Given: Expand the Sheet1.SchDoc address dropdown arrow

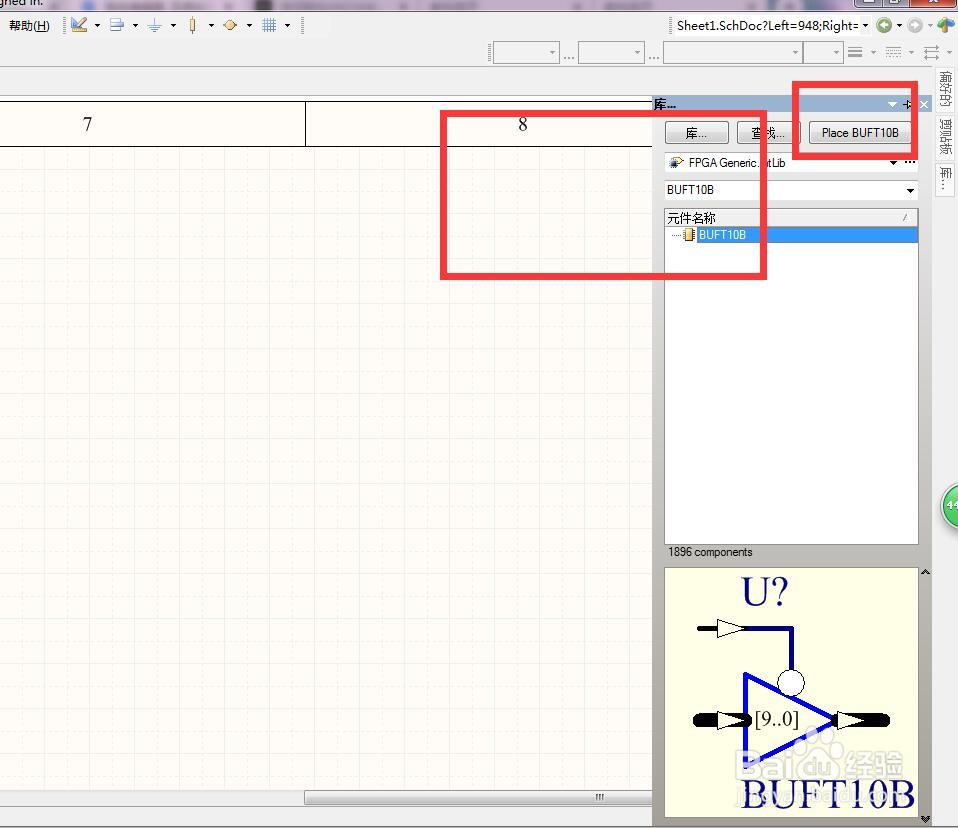Looking at the screenshot, I should [865, 26].
